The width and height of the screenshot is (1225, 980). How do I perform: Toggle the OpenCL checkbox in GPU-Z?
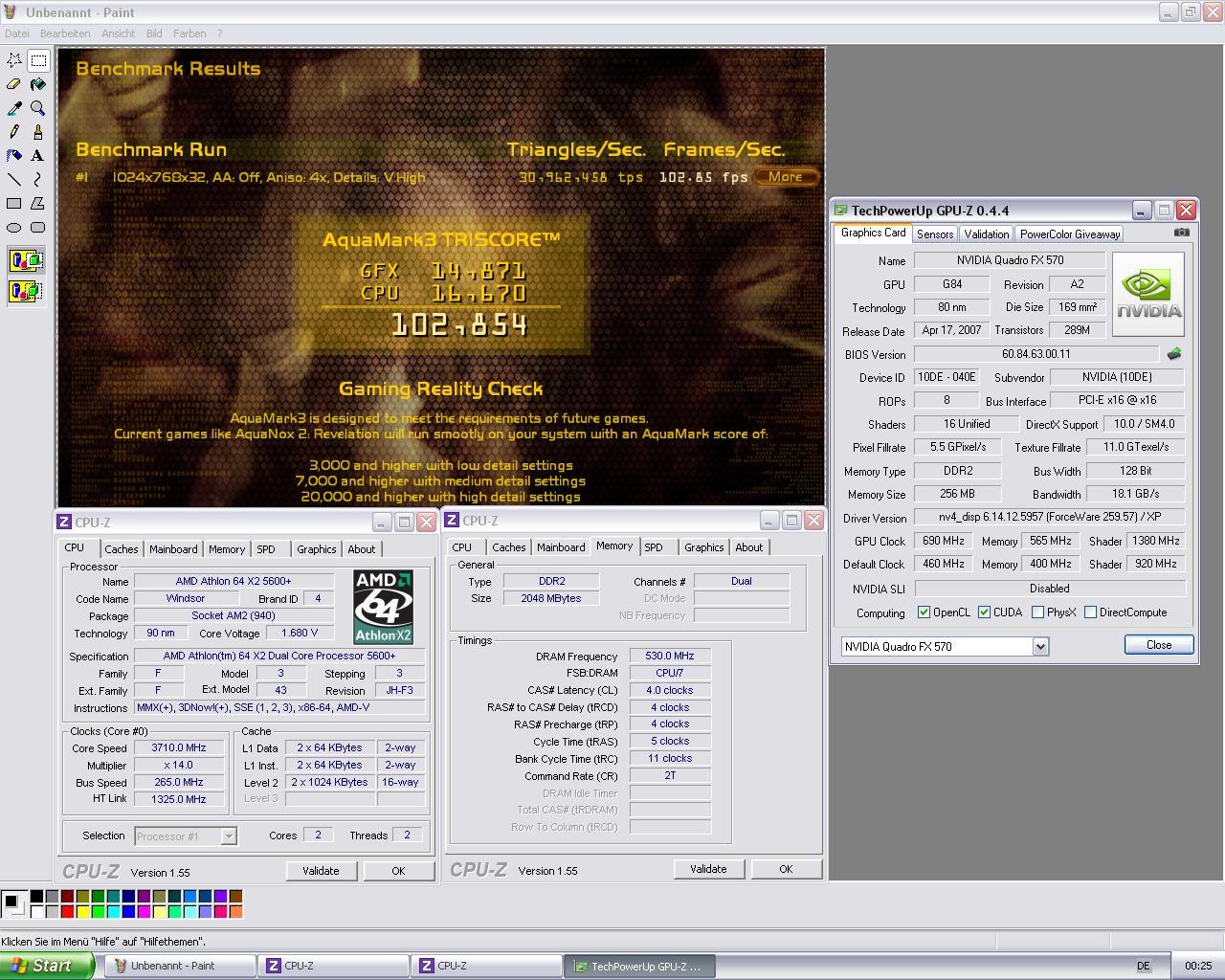click(x=924, y=612)
